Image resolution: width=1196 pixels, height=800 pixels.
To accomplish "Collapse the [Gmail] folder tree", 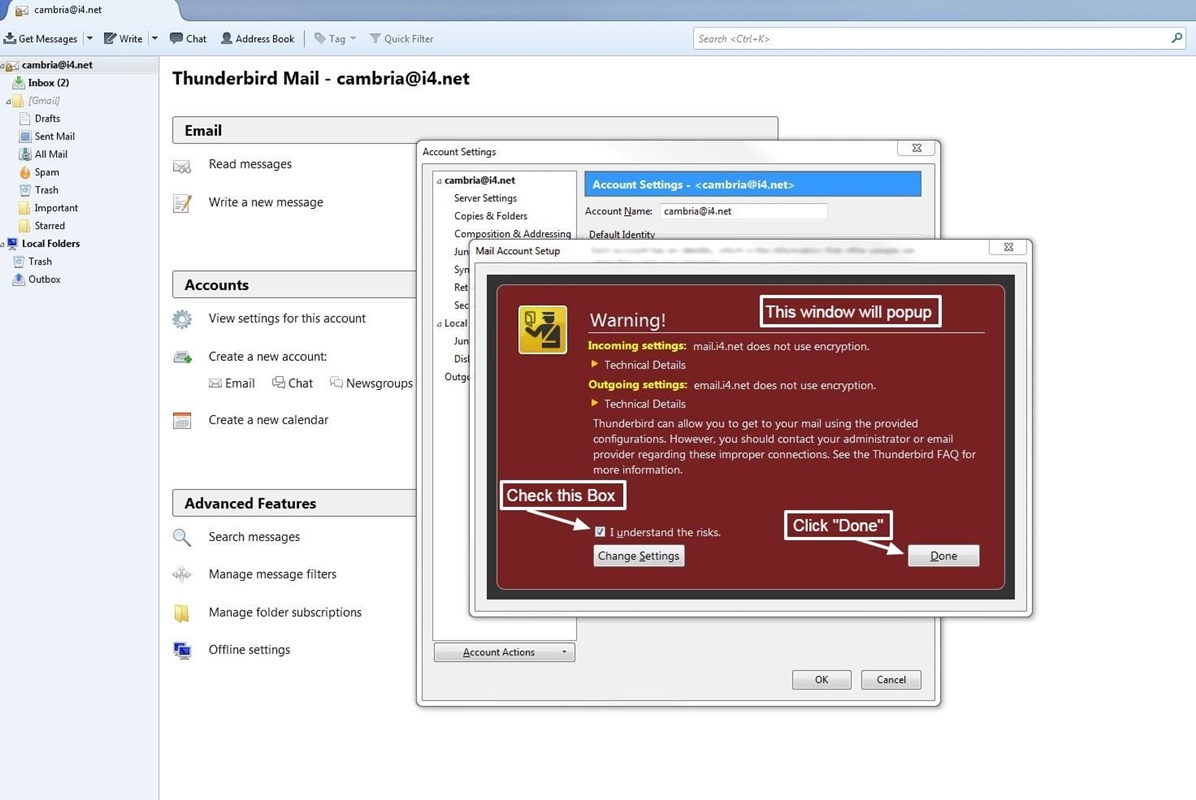I will pyautogui.click(x=8, y=101).
